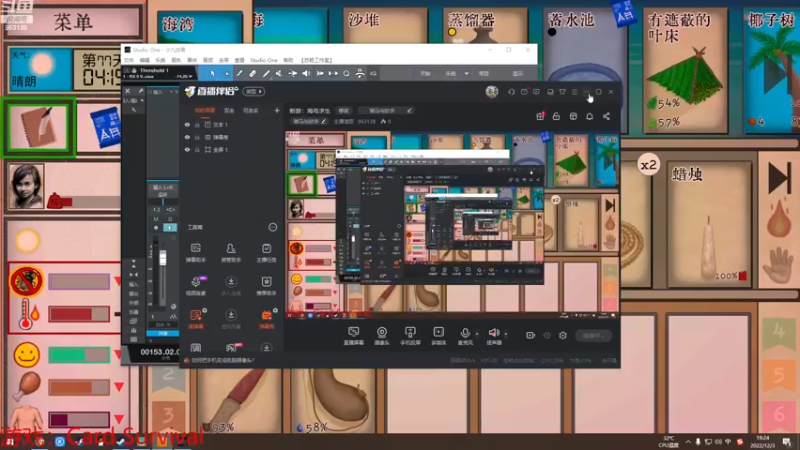The height and width of the screenshot is (450, 800).
Task: Expand the microphone options arrow
Action: click(477, 334)
